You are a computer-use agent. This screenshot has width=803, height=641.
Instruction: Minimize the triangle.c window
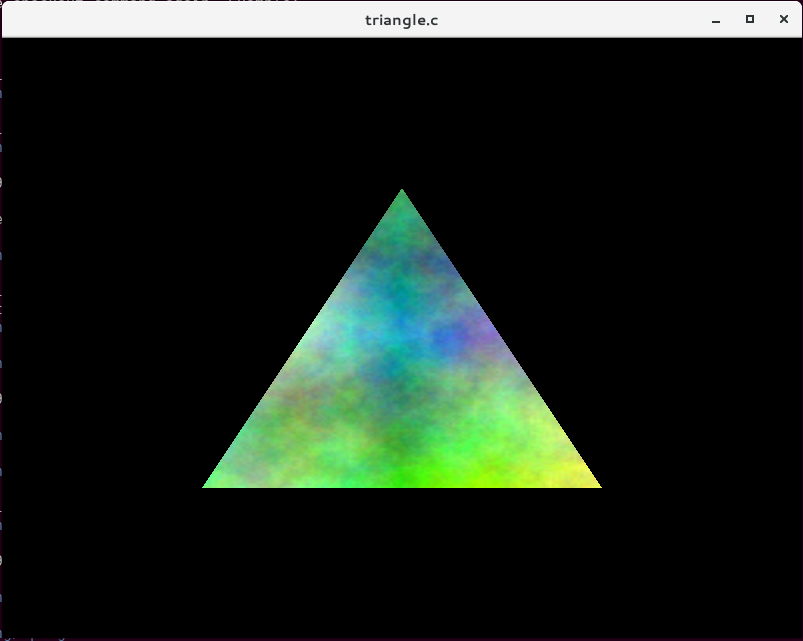click(716, 20)
